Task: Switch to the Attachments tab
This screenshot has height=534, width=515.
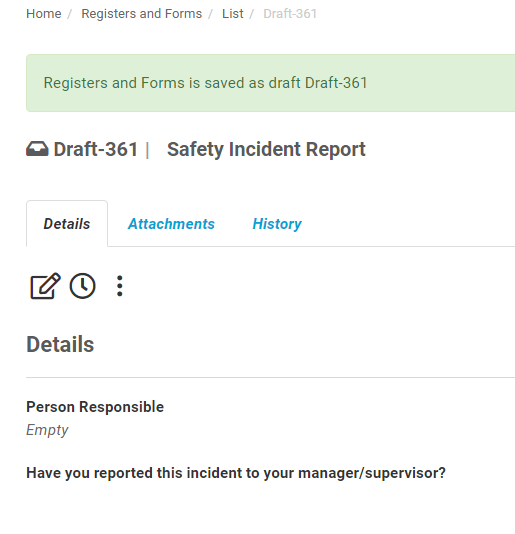Action: tap(171, 224)
